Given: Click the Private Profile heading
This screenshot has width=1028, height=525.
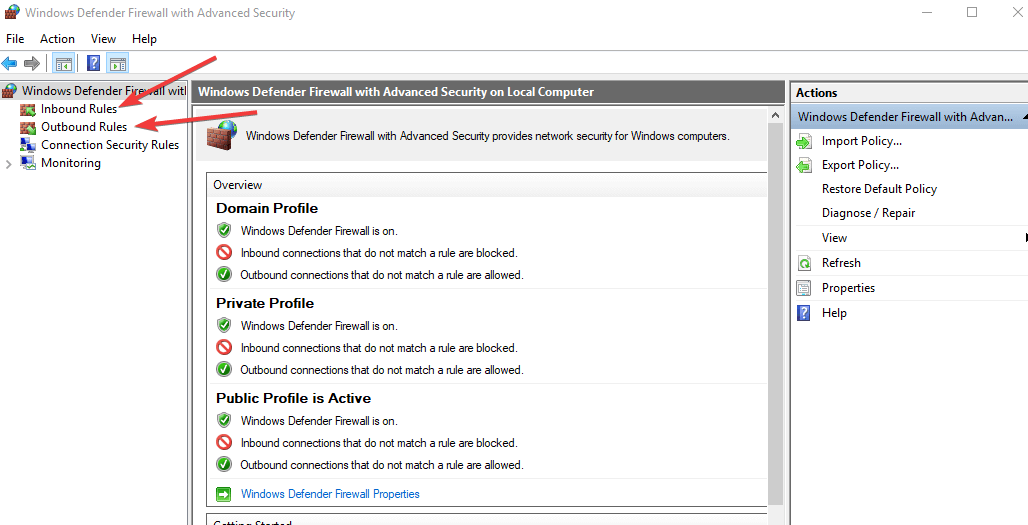Looking at the screenshot, I should [x=265, y=303].
